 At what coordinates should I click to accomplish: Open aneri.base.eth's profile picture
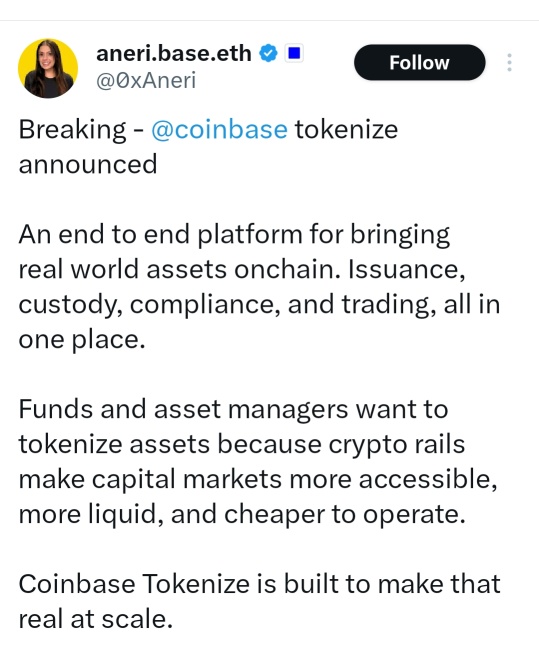(x=48, y=68)
